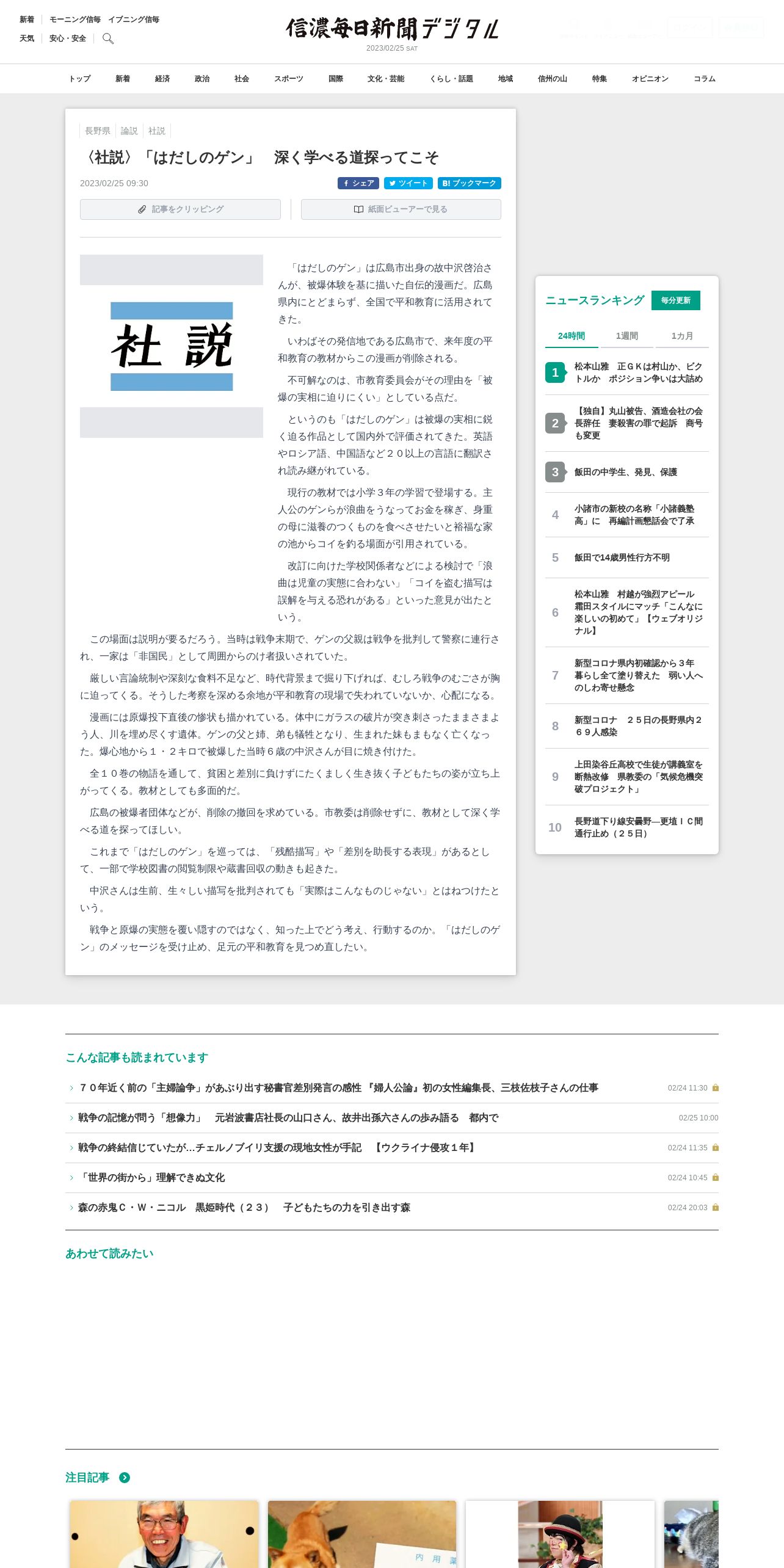Image resolution: width=784 pixels, height=1568 pixels.
Task: Open rank 7 新型コロナ県内初確認 article
Action: 639,675
